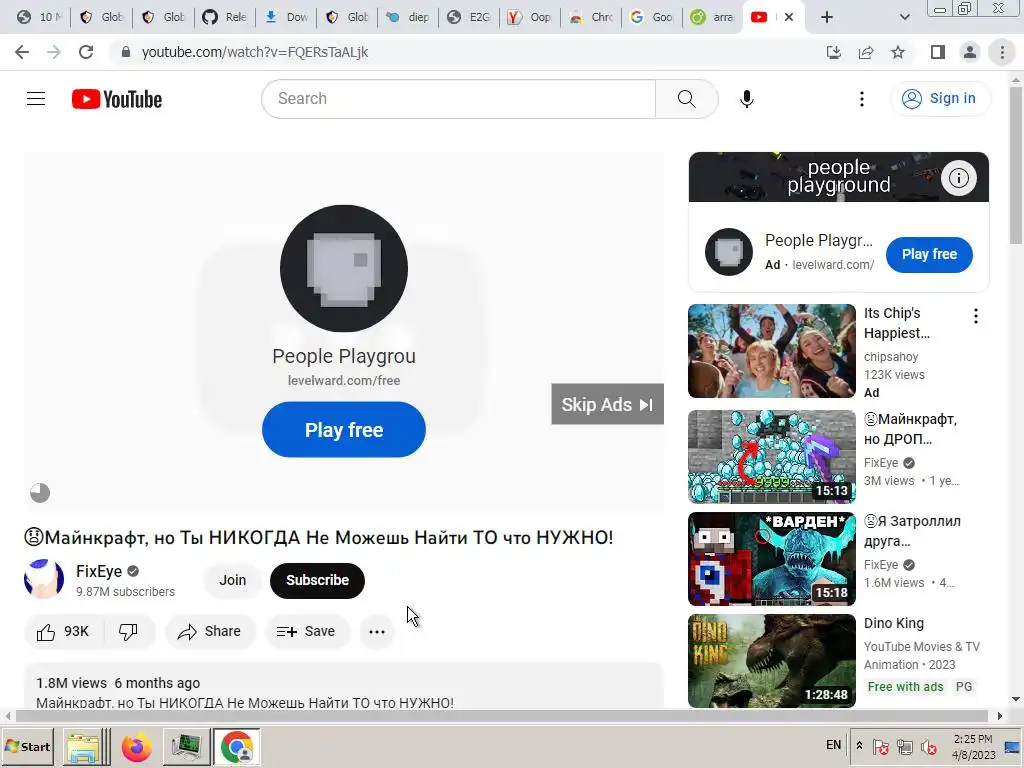Open YouTube settings three-dot menu
Screen dimensions: 1024x768
[862, 99]
